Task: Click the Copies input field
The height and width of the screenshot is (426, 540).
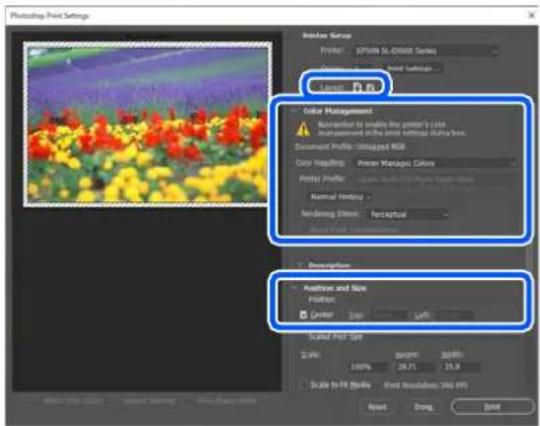Action: 364,69
